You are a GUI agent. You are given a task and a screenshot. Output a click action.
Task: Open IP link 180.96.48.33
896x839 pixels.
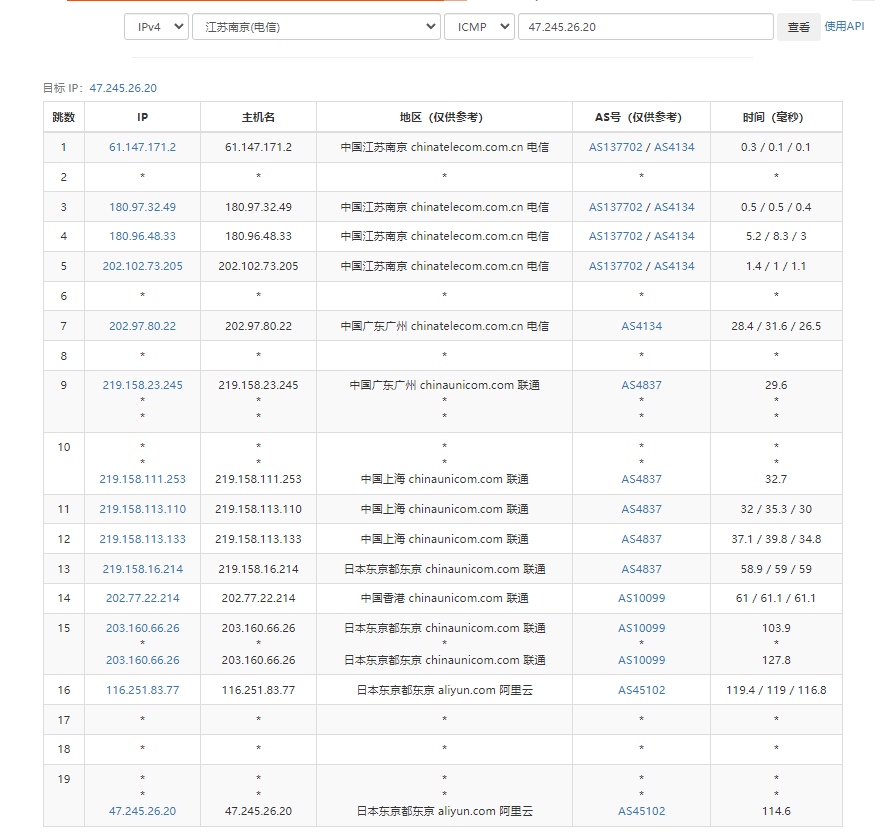[x=142, y=236]
